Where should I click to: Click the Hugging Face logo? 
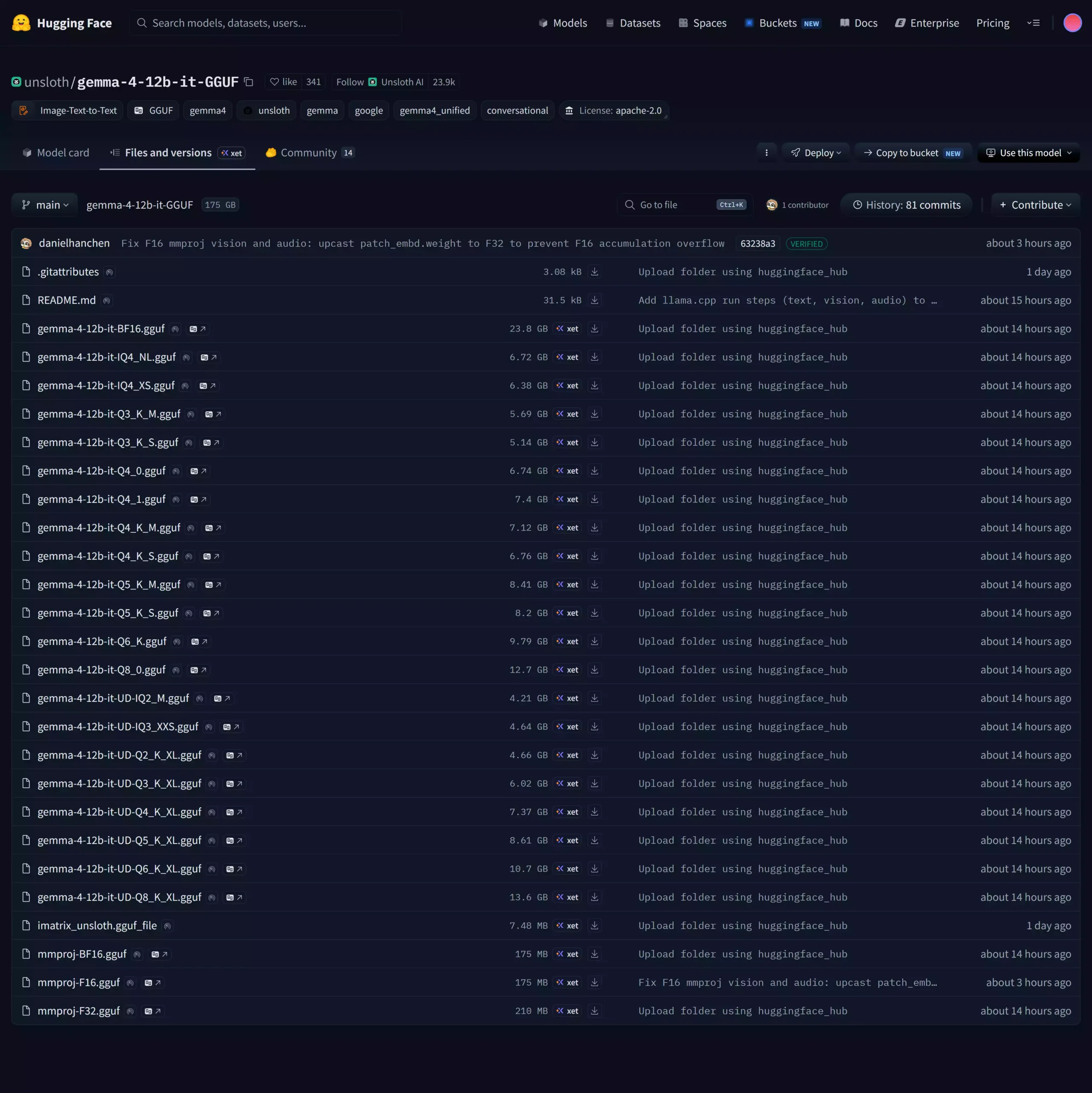click(61, 23)
